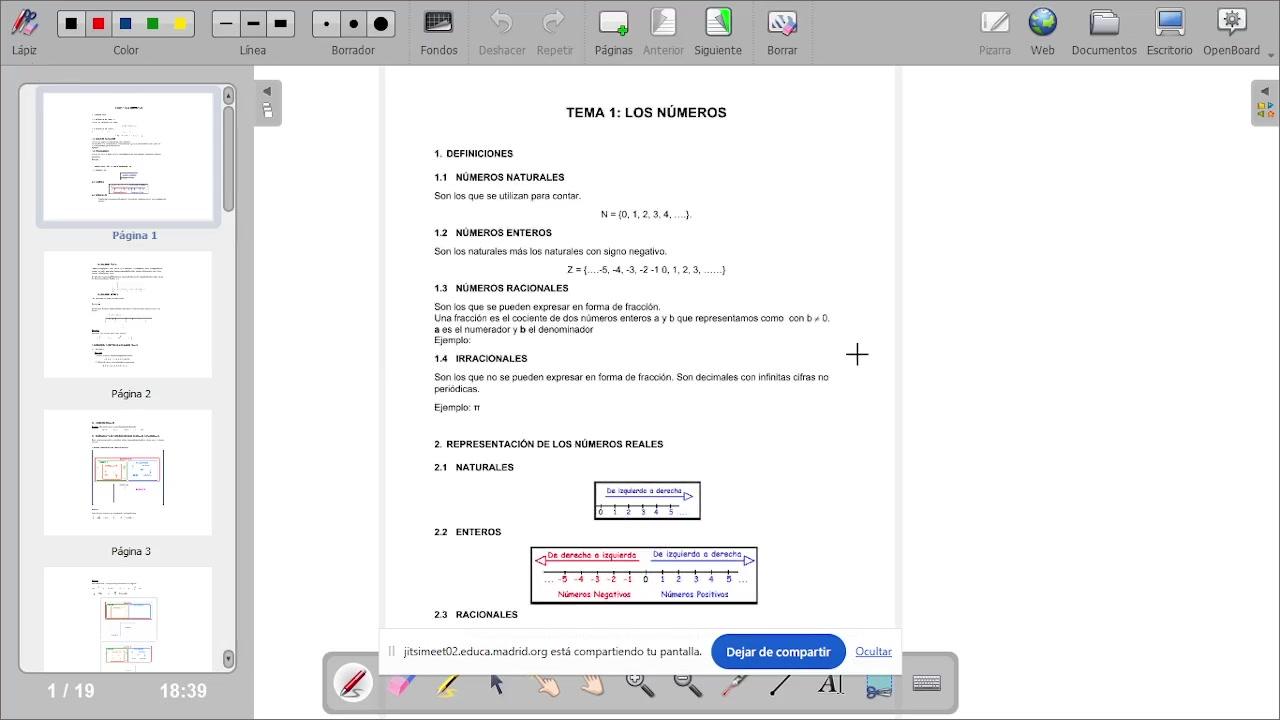Select the Line drawing tool
1280x720 pixels.
click(x=783, y=683)
